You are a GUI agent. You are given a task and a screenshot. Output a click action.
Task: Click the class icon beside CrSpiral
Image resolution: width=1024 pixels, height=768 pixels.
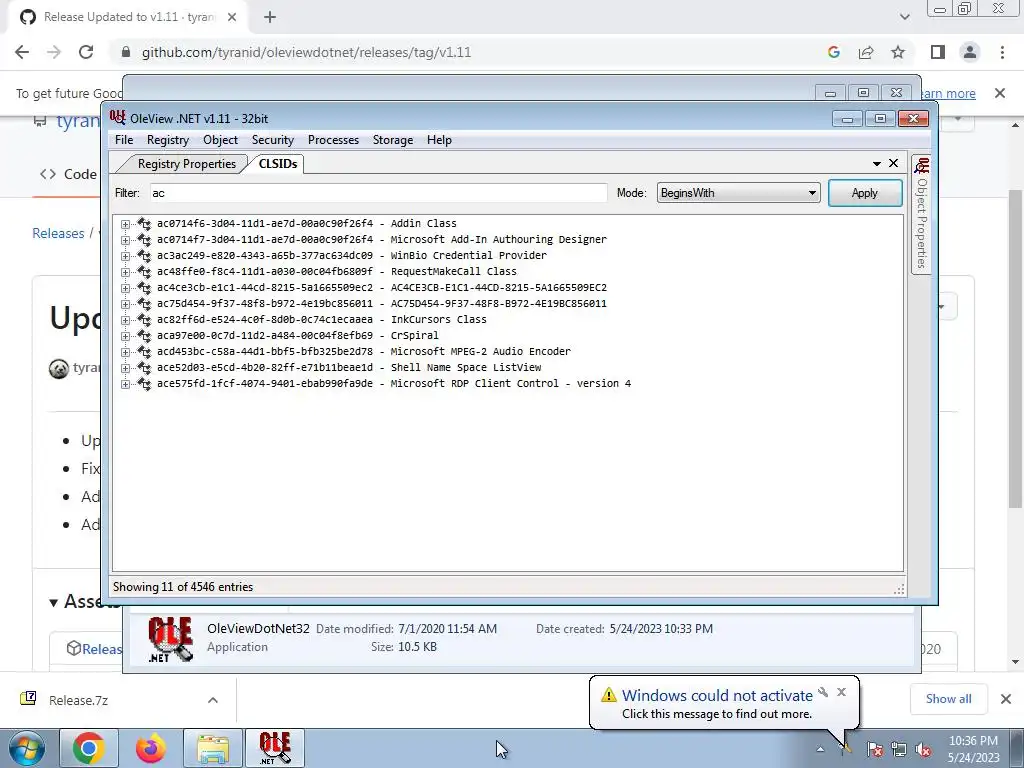[x=144, y=335]
